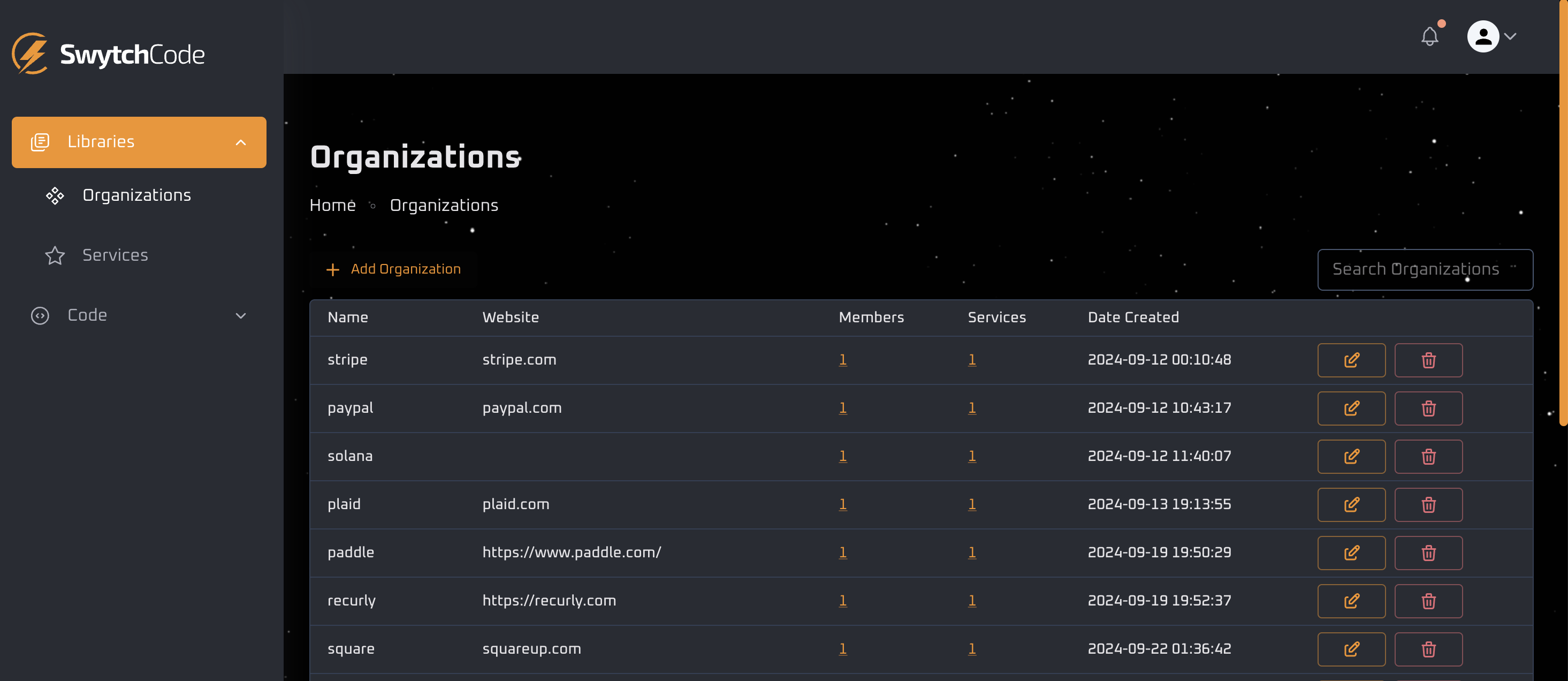Open the user avatar menu
Viewport: 1568px width, 681px height.
click(1483, 36)
